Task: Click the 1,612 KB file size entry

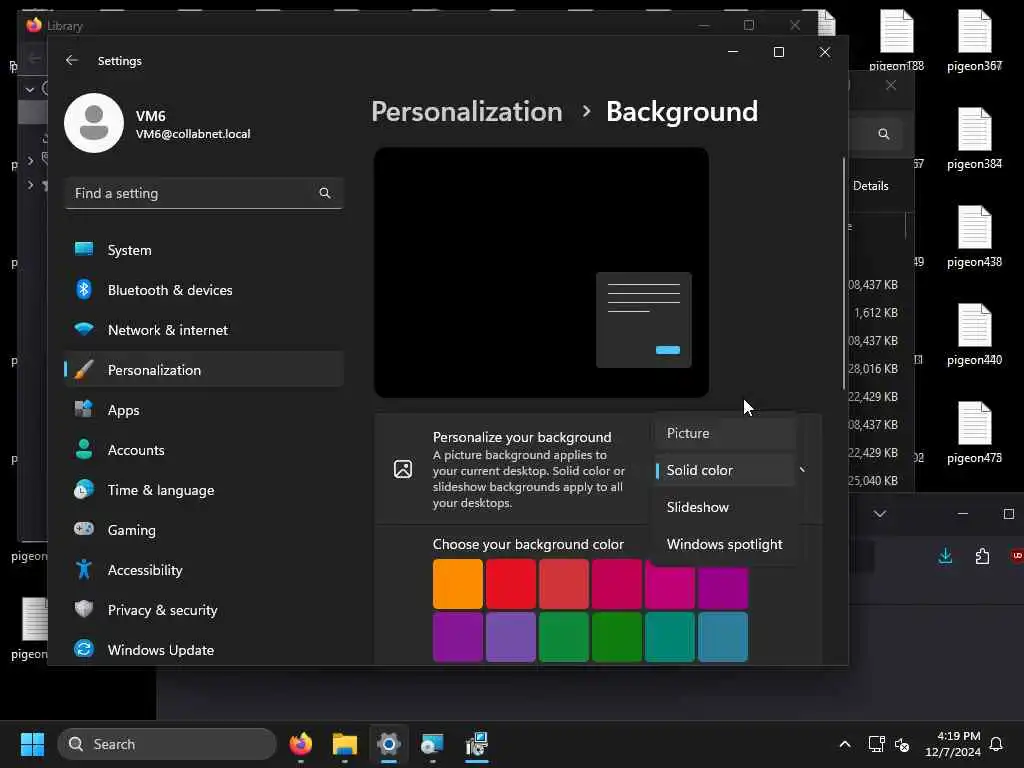Action: (x=876, y=313)
